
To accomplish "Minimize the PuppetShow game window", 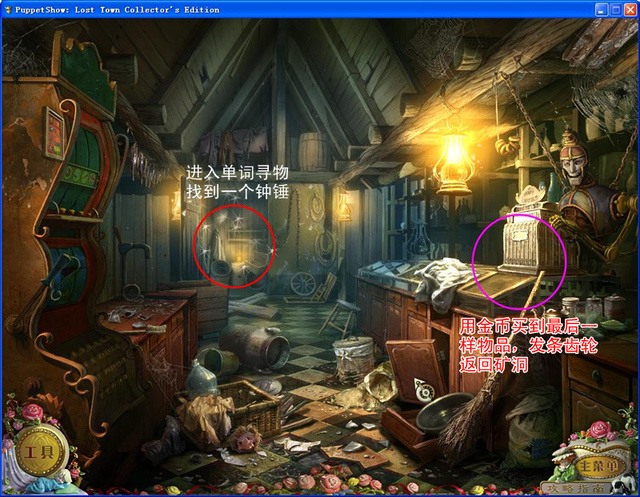I will (601, 9).
